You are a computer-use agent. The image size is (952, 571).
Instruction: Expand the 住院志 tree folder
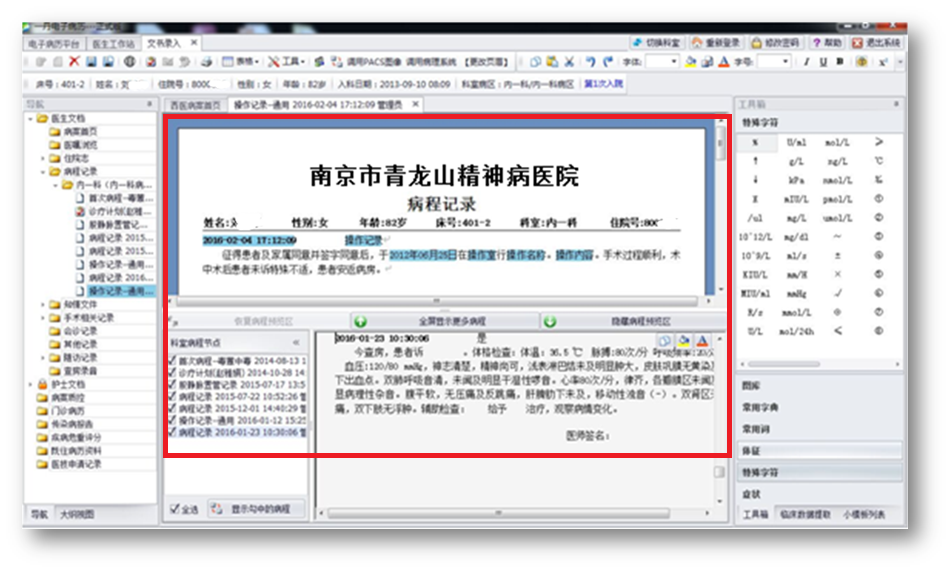43,158
